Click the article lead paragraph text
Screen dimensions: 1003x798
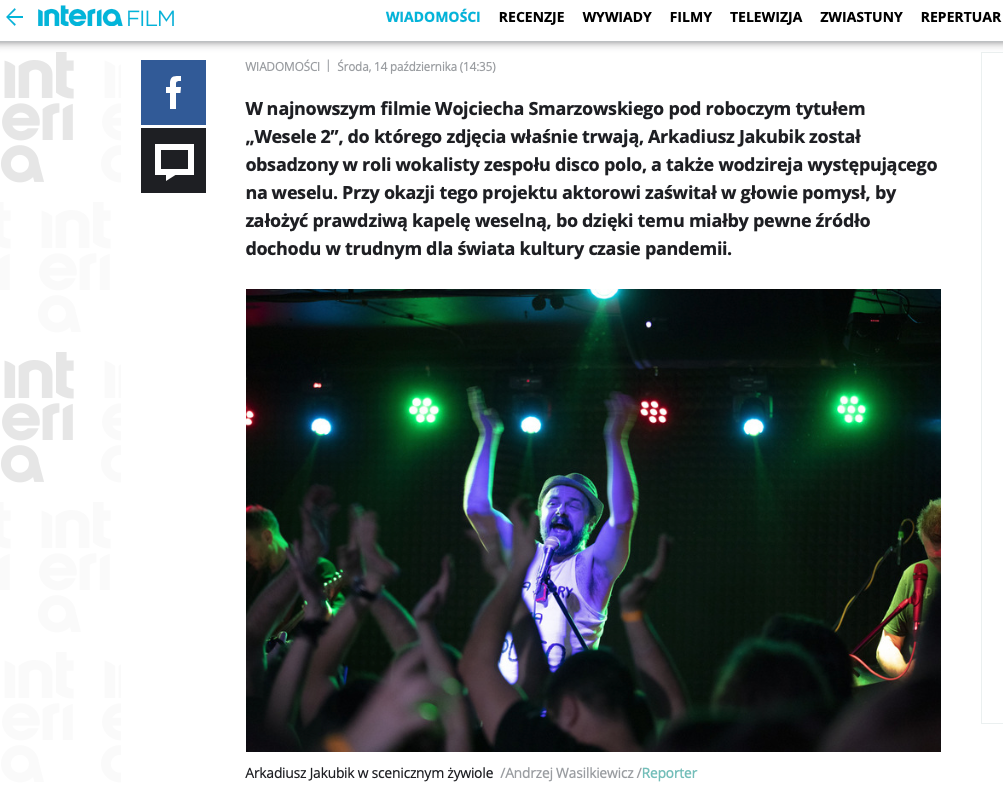click(591, 178)
